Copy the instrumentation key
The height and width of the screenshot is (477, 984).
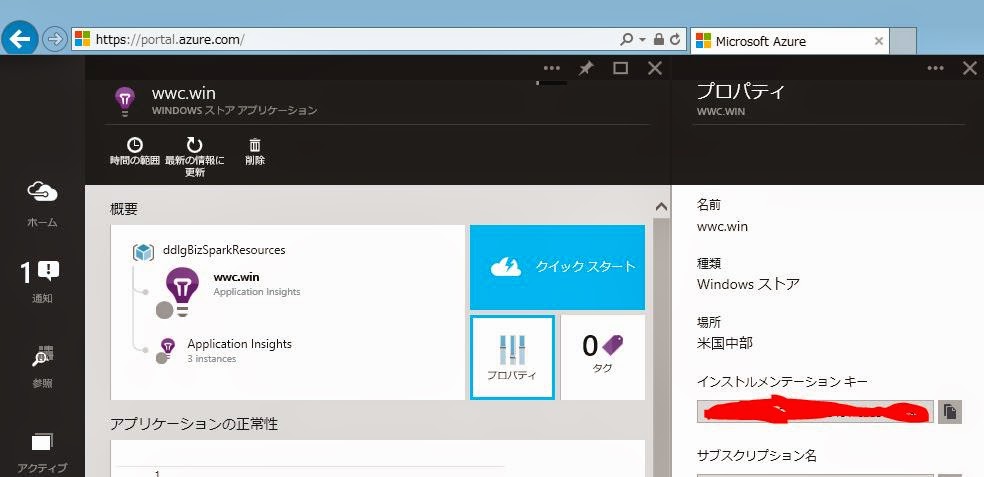[x=950, y=412]
